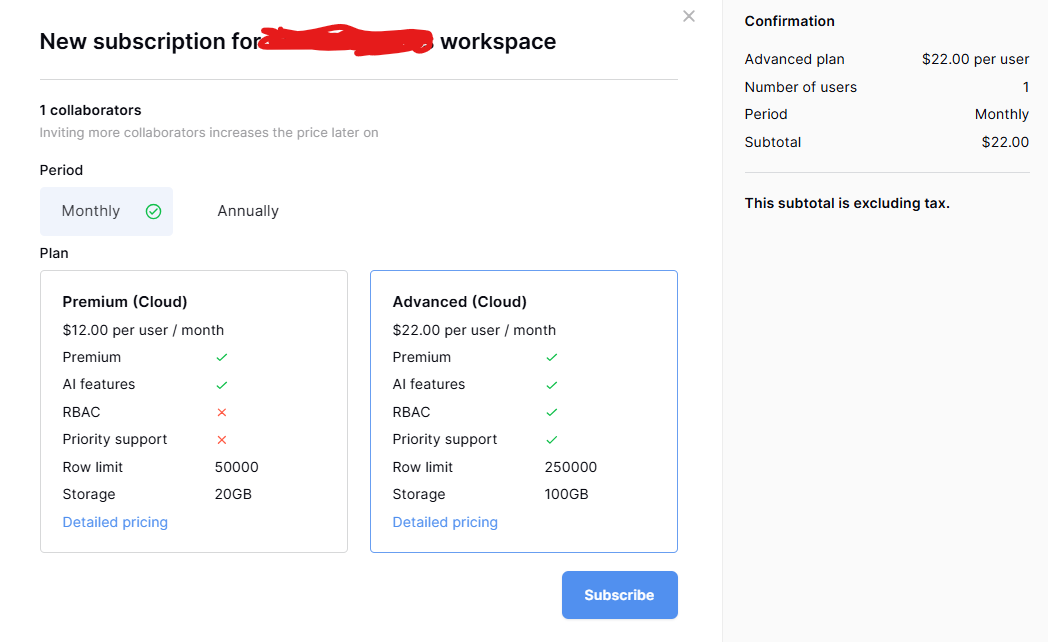Screen dimensions: 1048x642
Task: Click the 20GB storage value in Premium plan
Action: [233, 494]
